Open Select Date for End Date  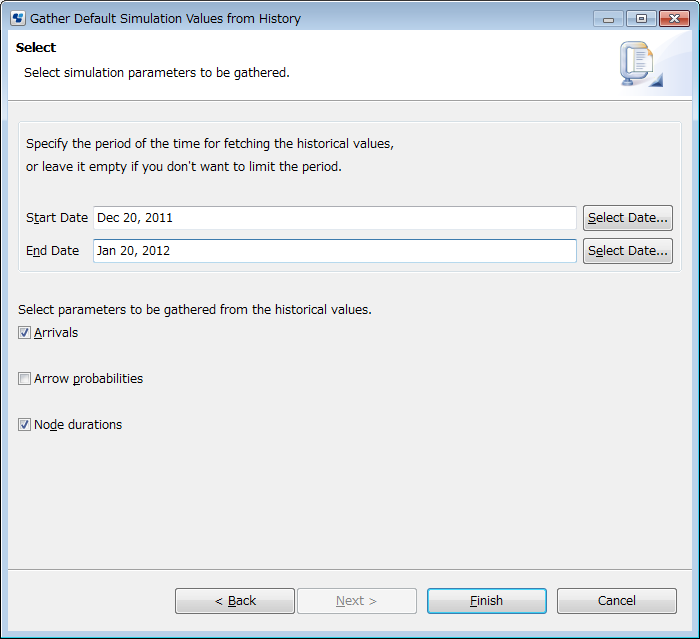click(x=627, y=251)
